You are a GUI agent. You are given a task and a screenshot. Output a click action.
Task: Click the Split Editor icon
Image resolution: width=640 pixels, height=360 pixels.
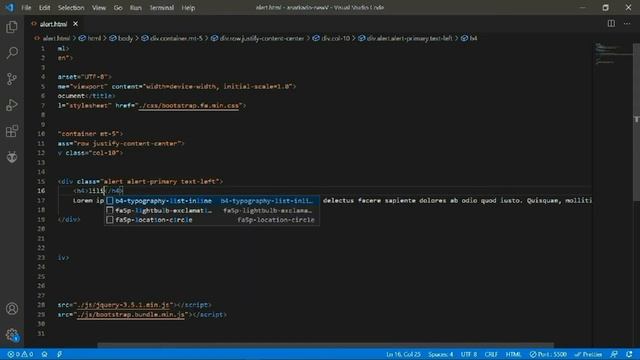coord(611,24)
